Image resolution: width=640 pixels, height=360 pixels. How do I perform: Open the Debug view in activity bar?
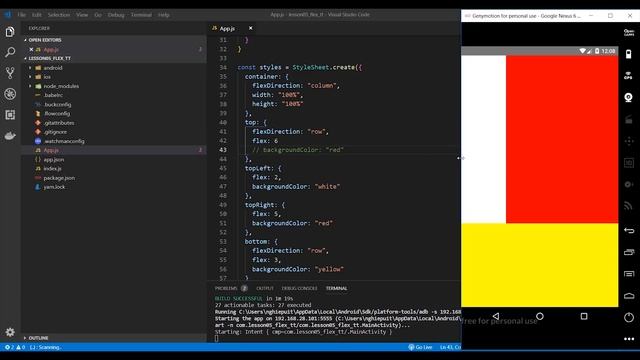(10, 94)
